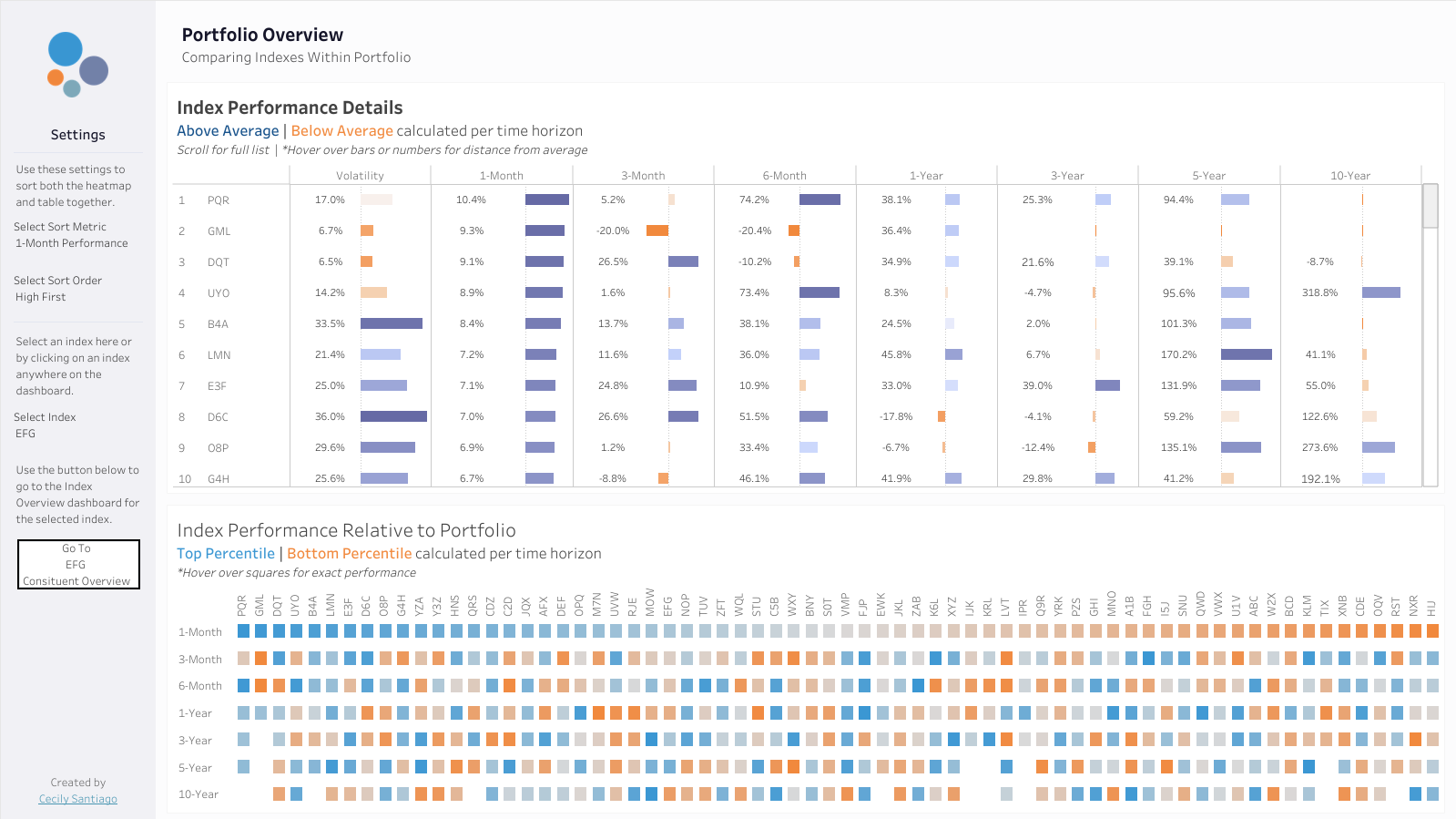This screenshot has width=1456, height=819.
Task: Open the Go To EFG Constituent Overview button
Action: pos(78,565)
